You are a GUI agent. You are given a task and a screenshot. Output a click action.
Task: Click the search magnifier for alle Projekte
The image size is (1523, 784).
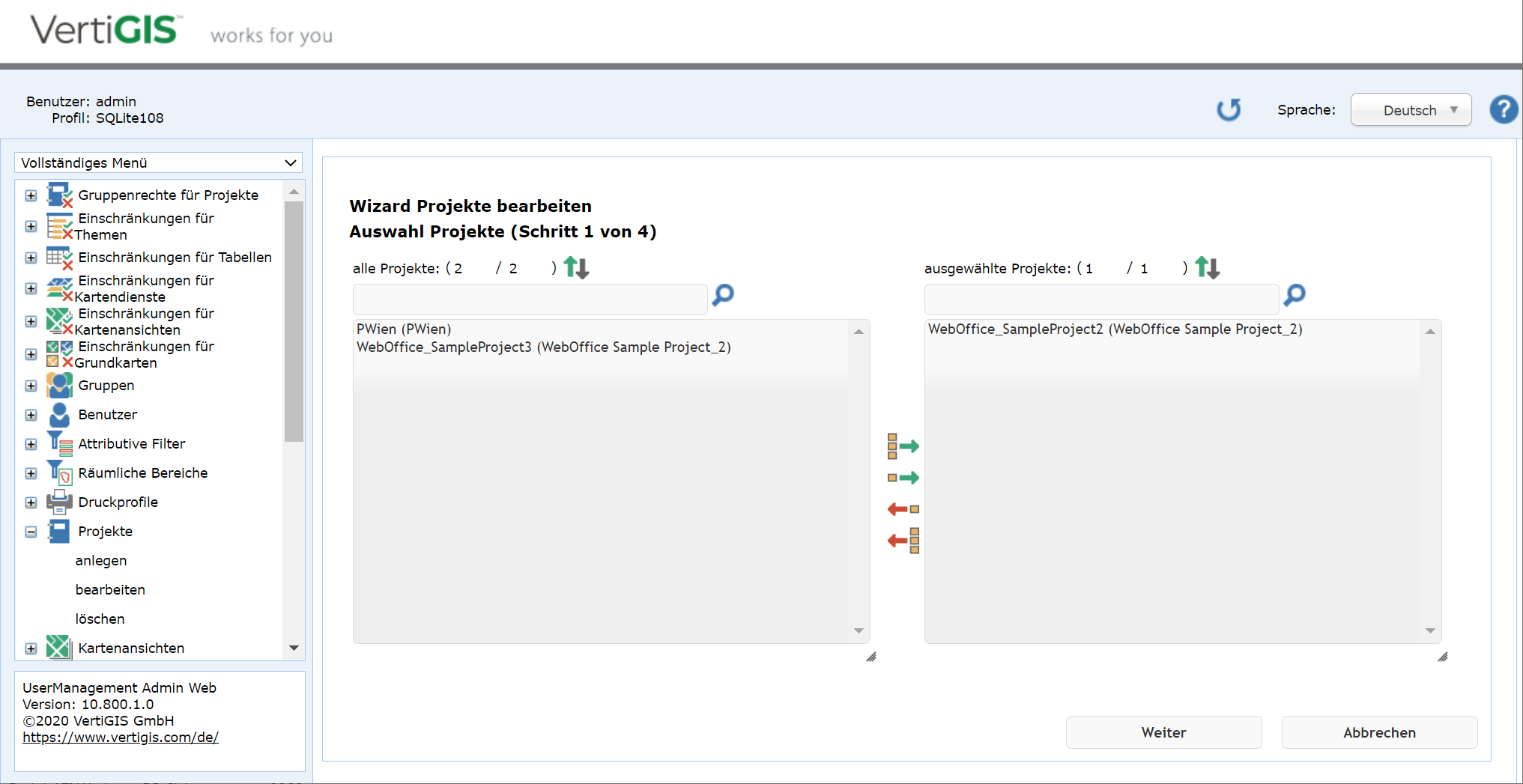[723, 295]
